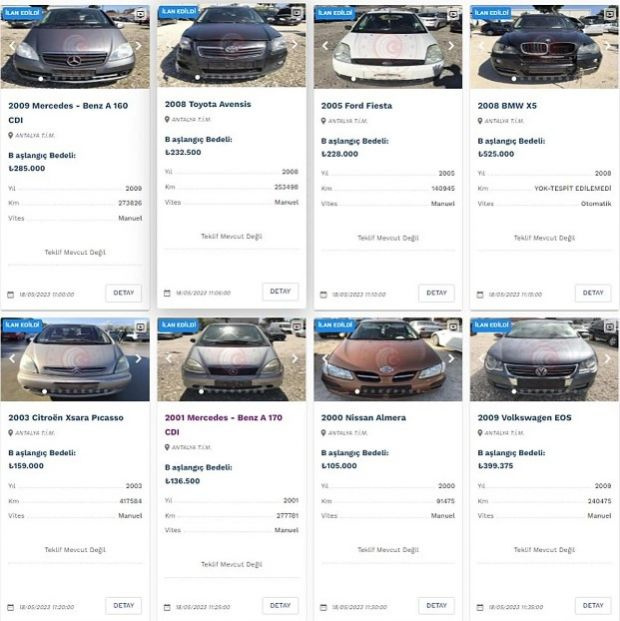Show next photo of Toyota Avensis

point(295,44)
